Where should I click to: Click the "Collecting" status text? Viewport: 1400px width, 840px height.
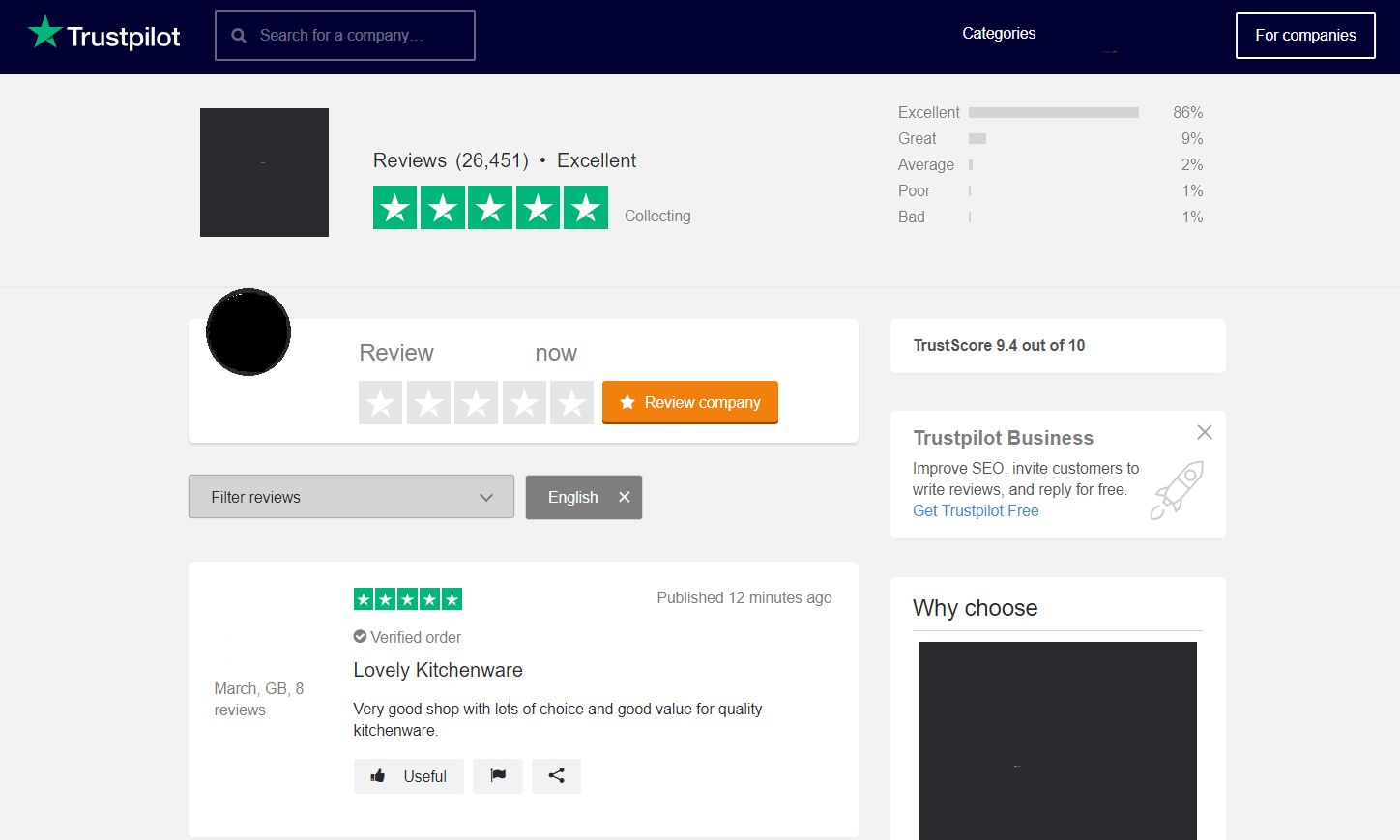click(x=657, y=216)
